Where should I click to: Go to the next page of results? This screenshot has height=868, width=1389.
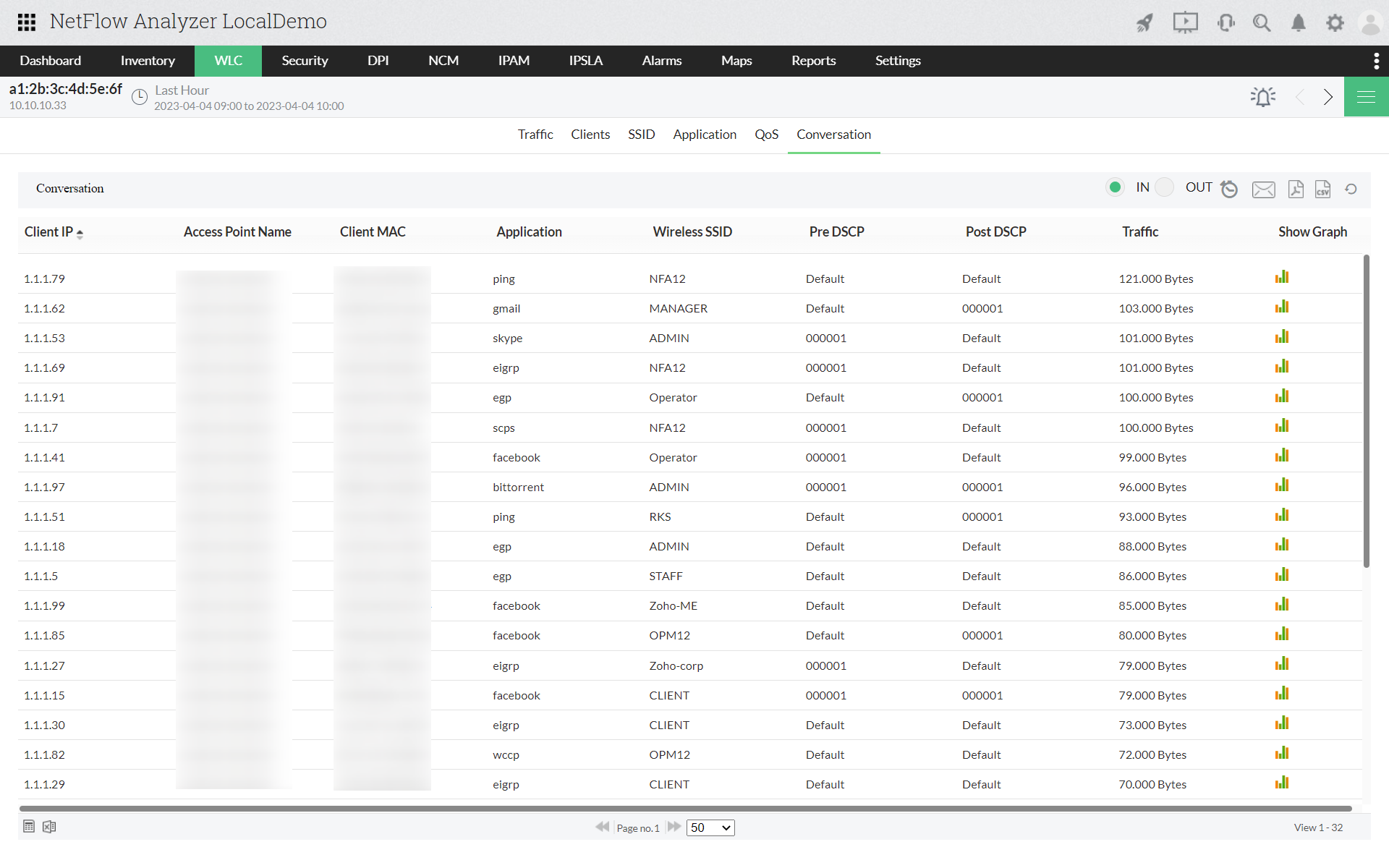pyautogui.click(x=674, y=827)
